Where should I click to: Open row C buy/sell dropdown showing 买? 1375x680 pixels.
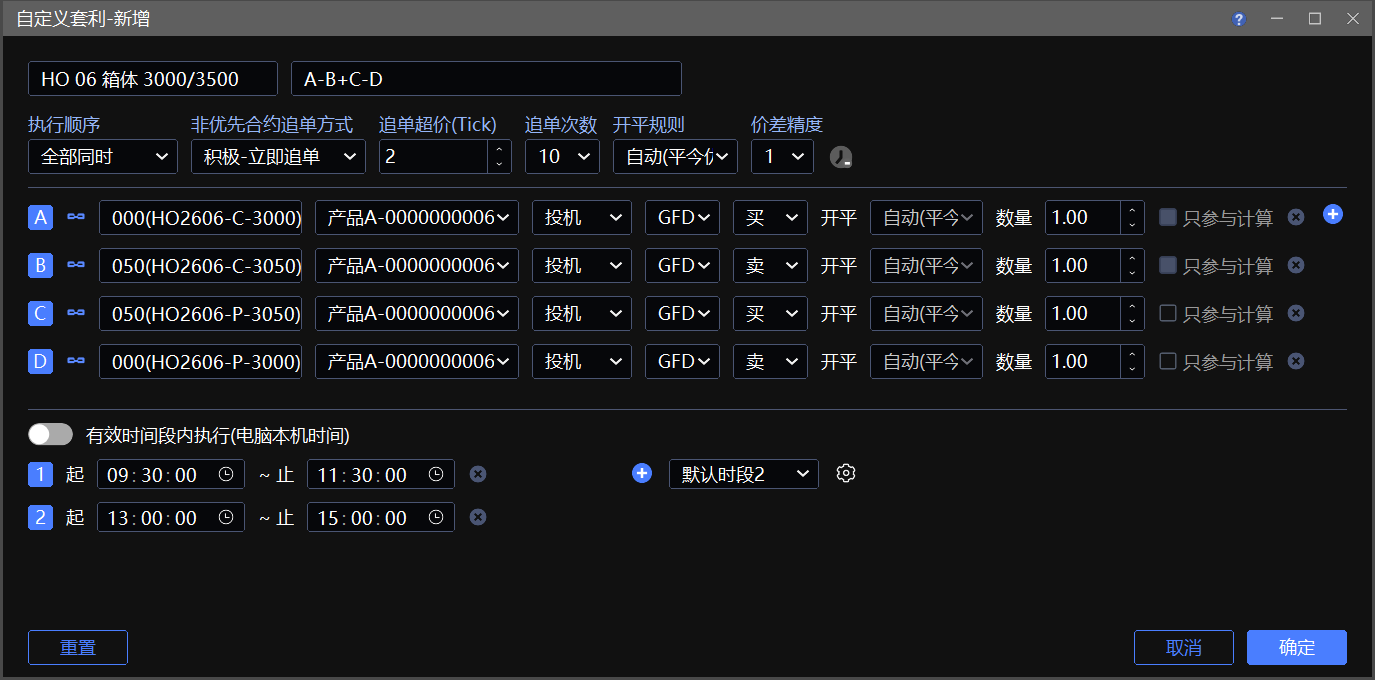tap(770, 313)
